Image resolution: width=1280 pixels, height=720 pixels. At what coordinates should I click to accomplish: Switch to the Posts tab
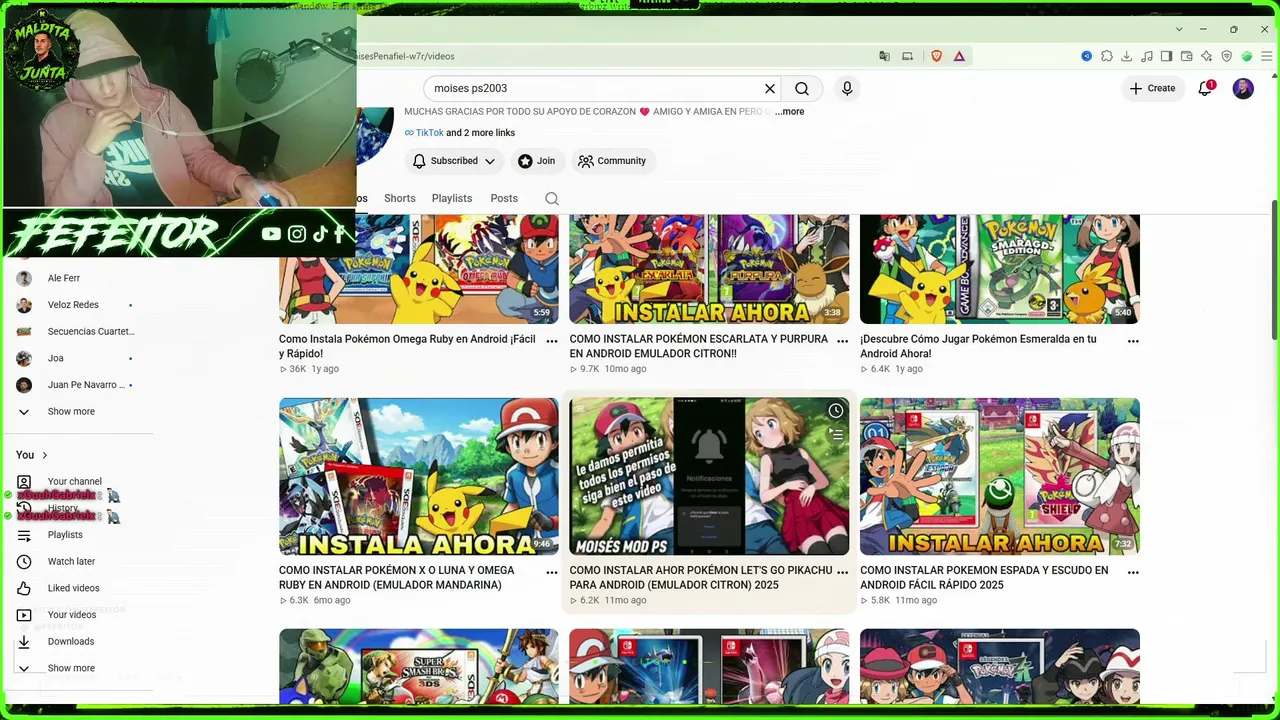coord(504,198)
